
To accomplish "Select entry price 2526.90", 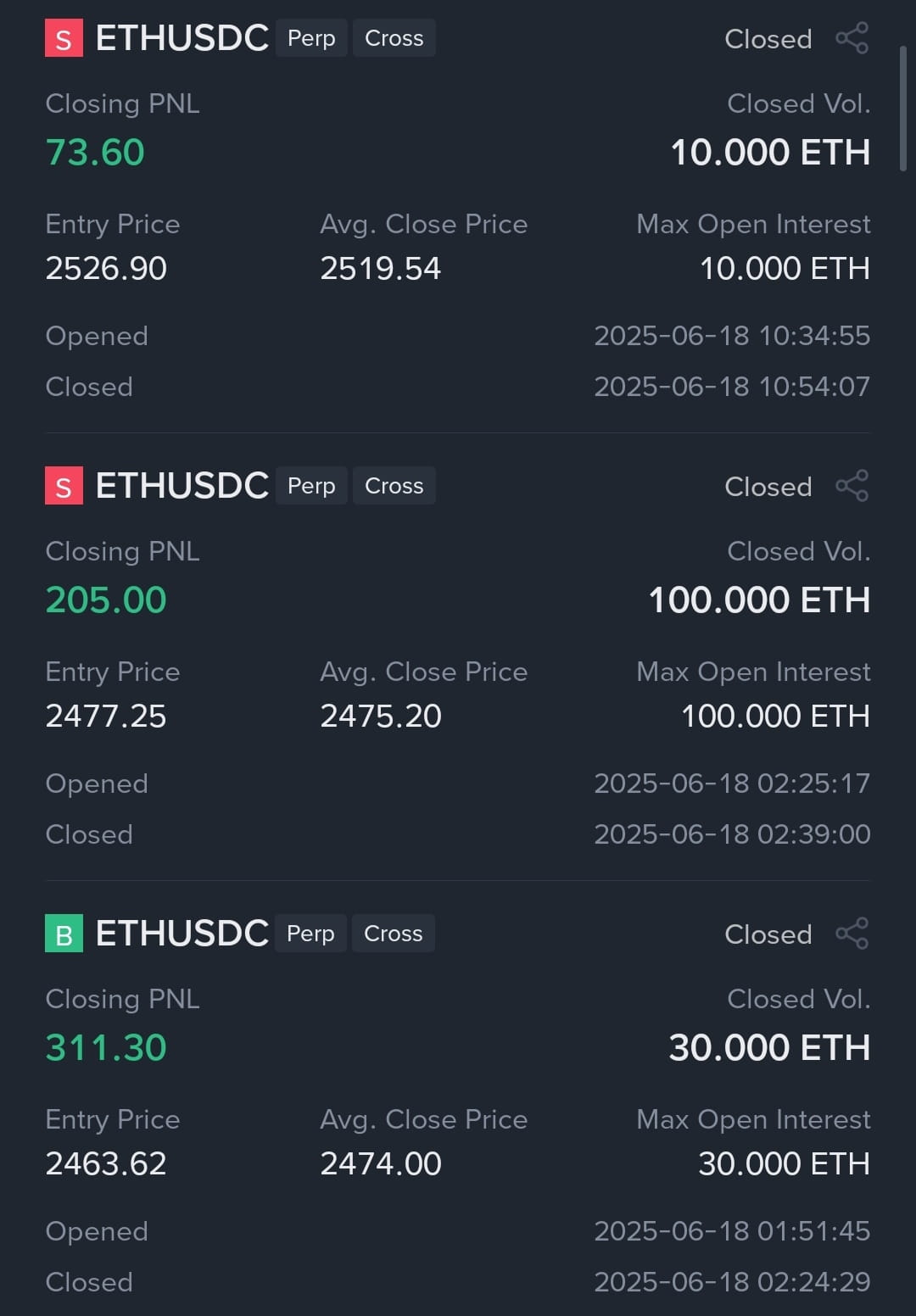I will (x=106, y=269).
